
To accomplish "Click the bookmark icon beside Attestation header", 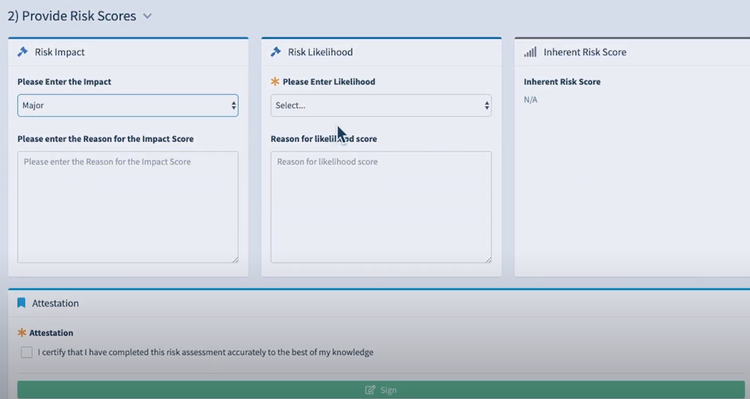I will tap(21, 303).
